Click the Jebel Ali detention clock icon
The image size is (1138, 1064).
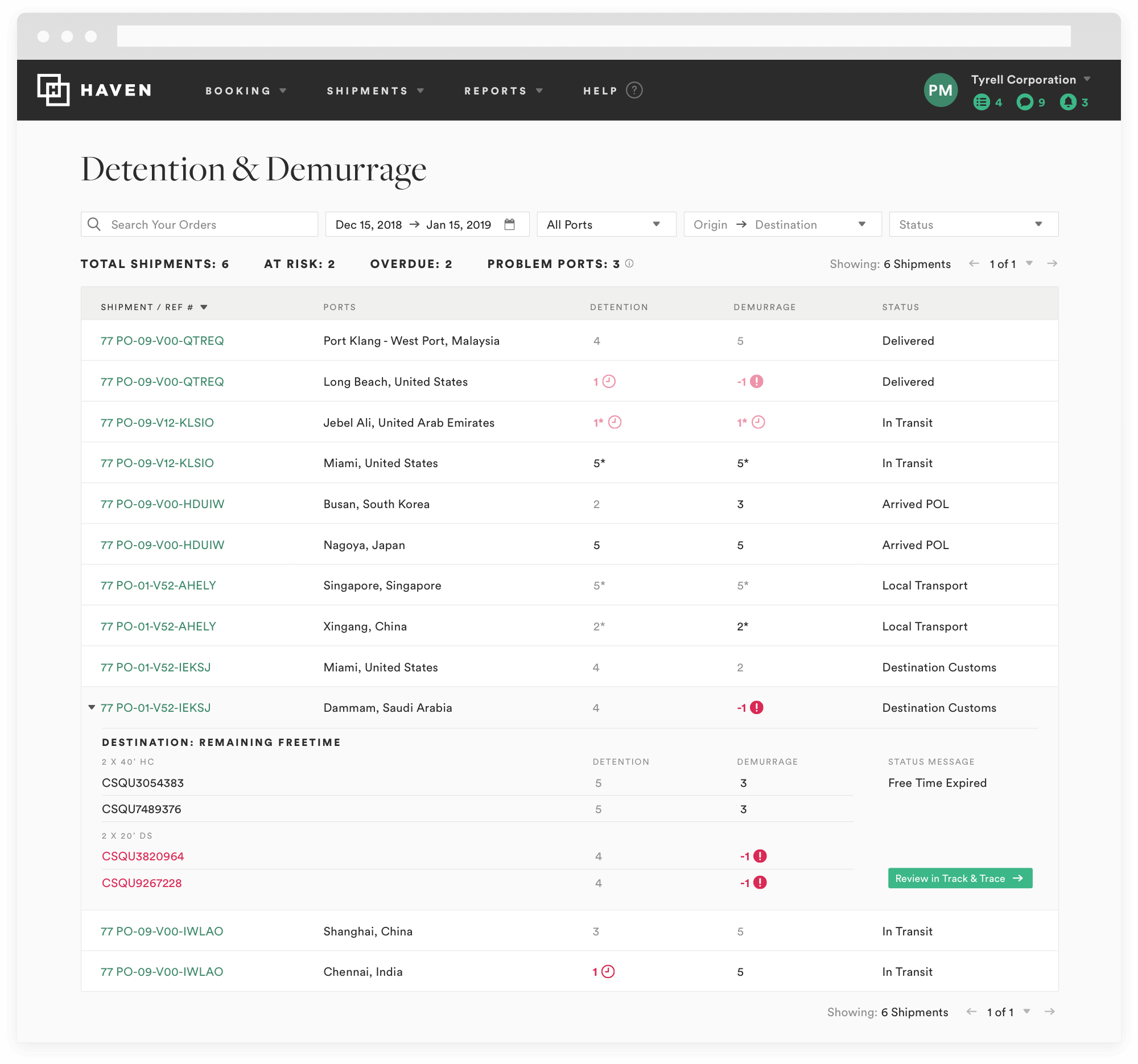(x=615, y=422)
